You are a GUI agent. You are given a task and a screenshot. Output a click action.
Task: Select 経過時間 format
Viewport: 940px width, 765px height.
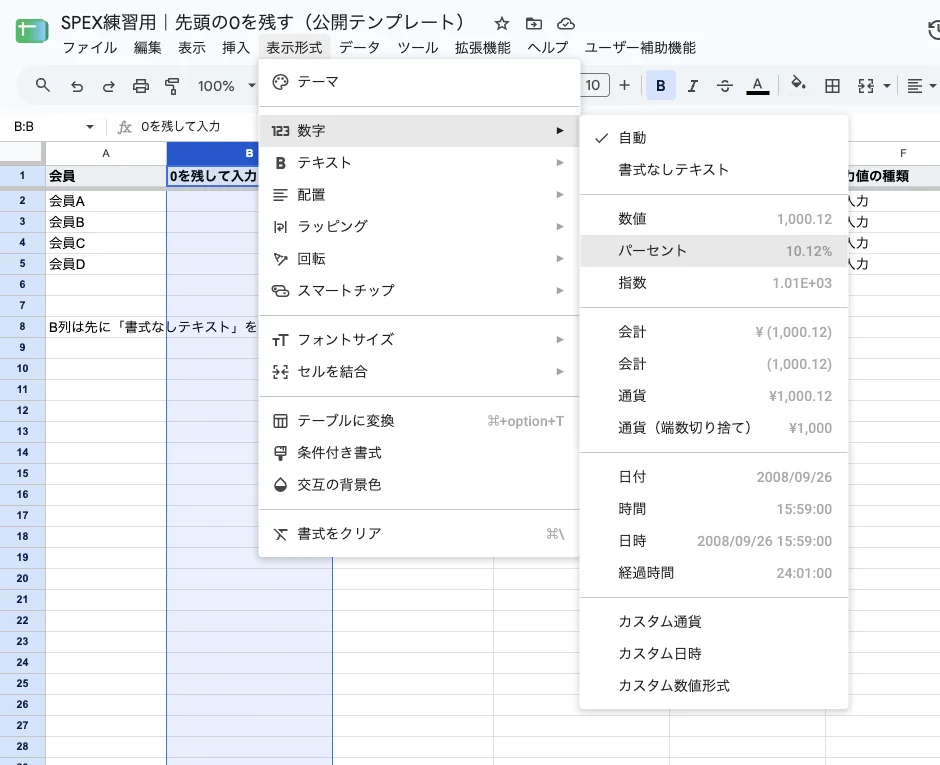pos(714,573)
